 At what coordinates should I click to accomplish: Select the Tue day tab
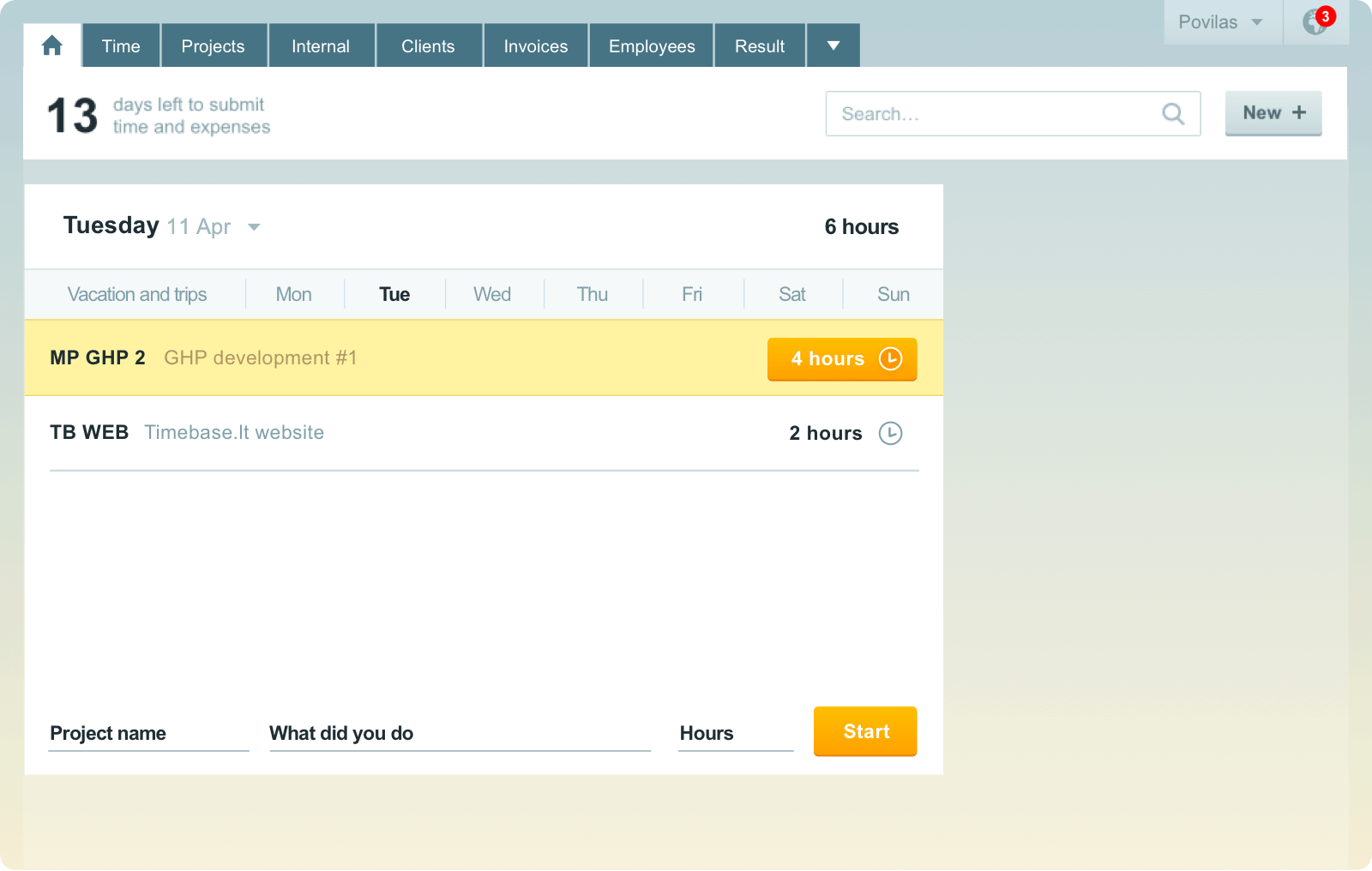tap(394, 294)
